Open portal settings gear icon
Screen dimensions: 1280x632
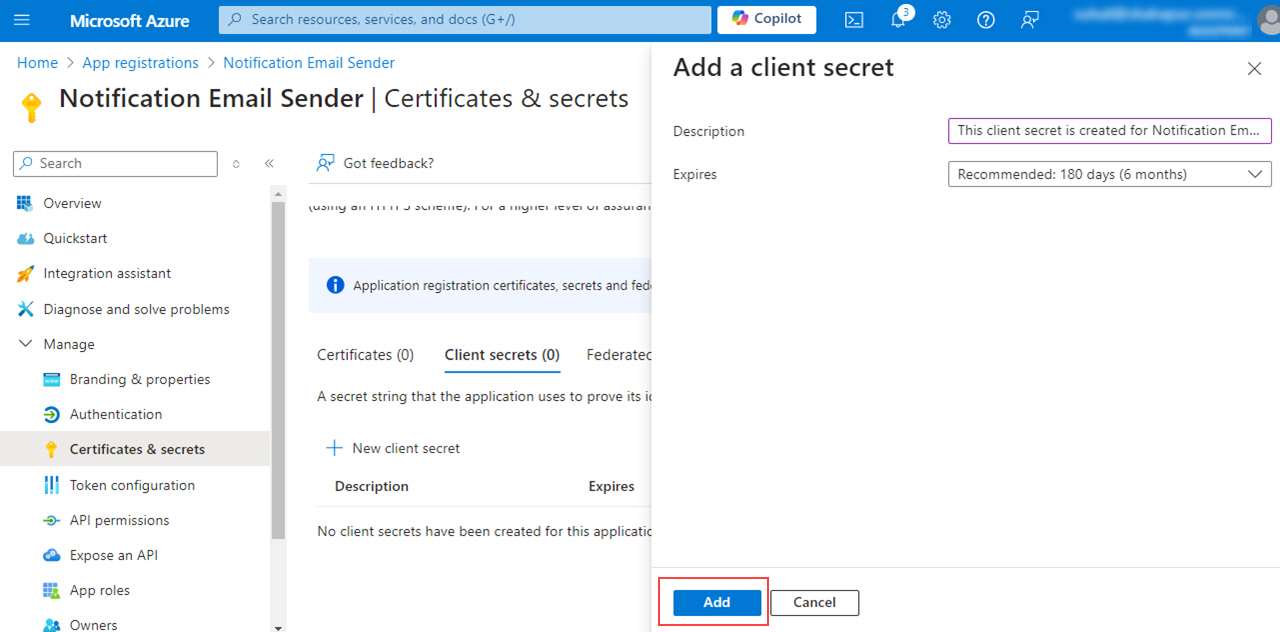pyautogui.click(x=942, y=20)
